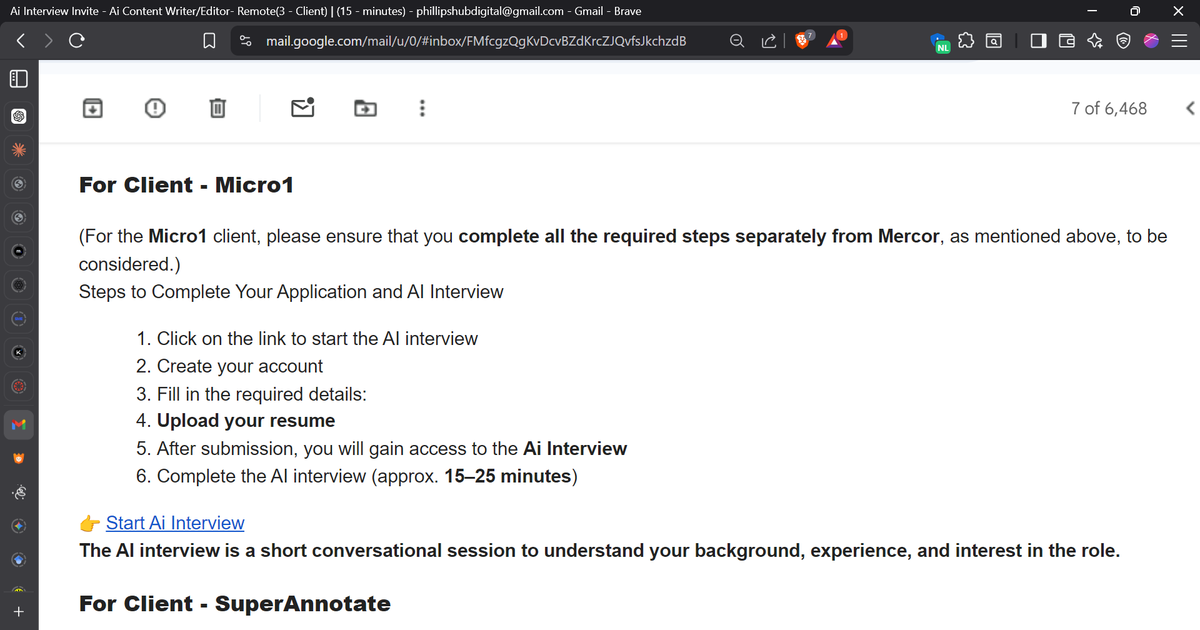Screen dimensions: 1200x630
Task: Open more email actions with three-dot menu
Action: [x=422, y=108]
